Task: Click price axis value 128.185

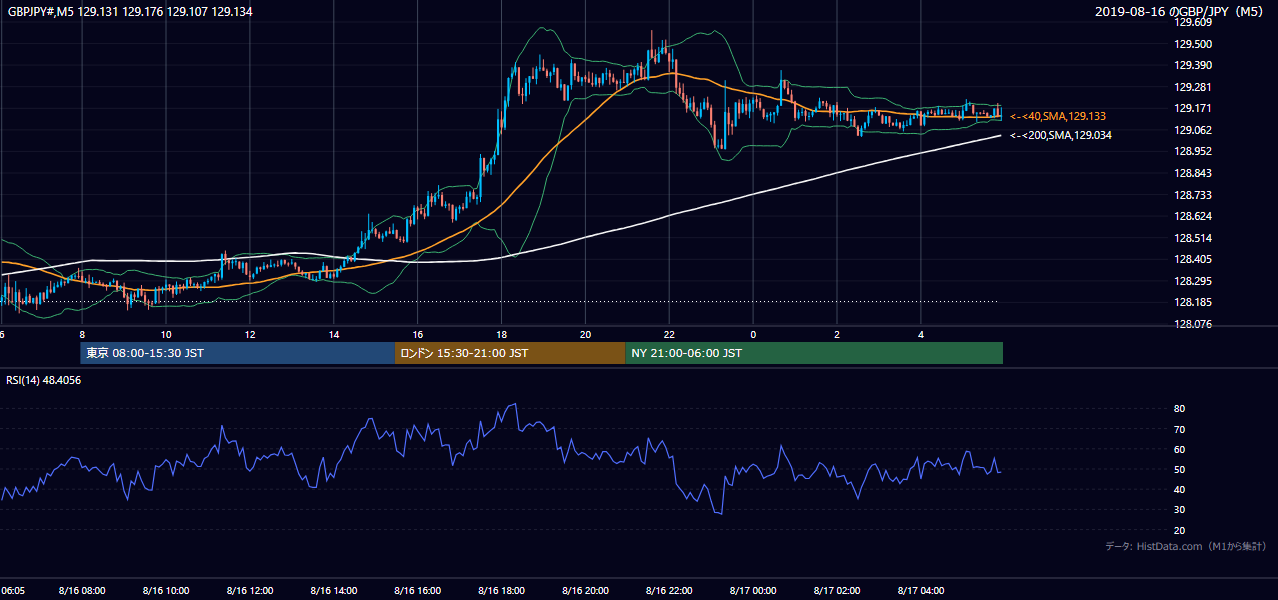Action: coord(1192,302)
